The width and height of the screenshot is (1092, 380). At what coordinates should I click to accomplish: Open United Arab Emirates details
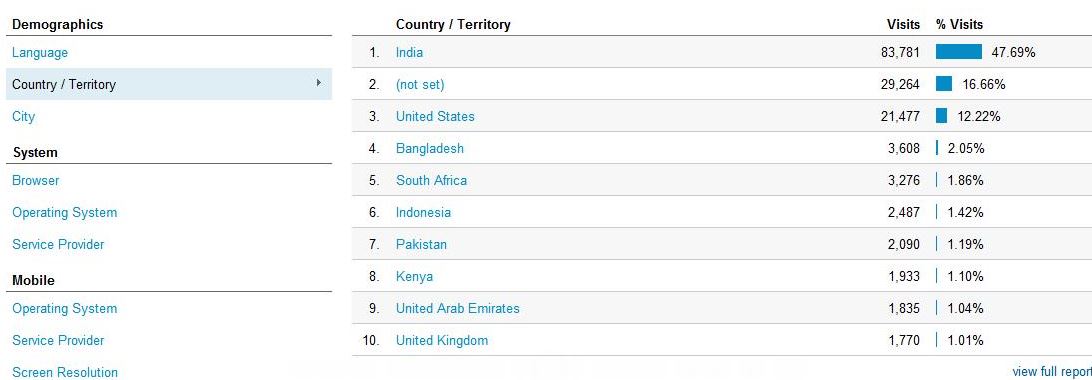[458, 309]
